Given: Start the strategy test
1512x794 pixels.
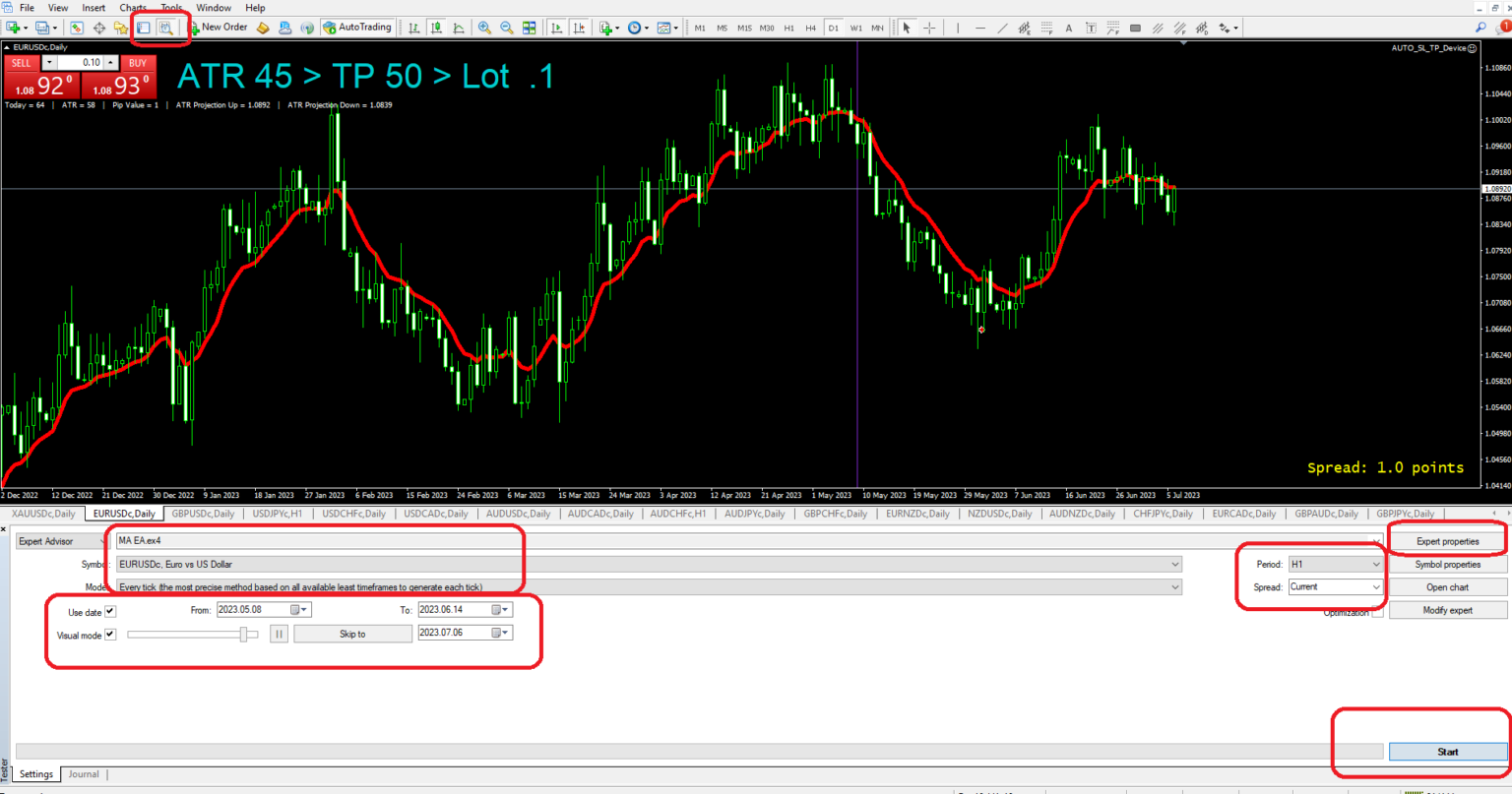Looking at the screenshot, I should [x=1447, y=752].
